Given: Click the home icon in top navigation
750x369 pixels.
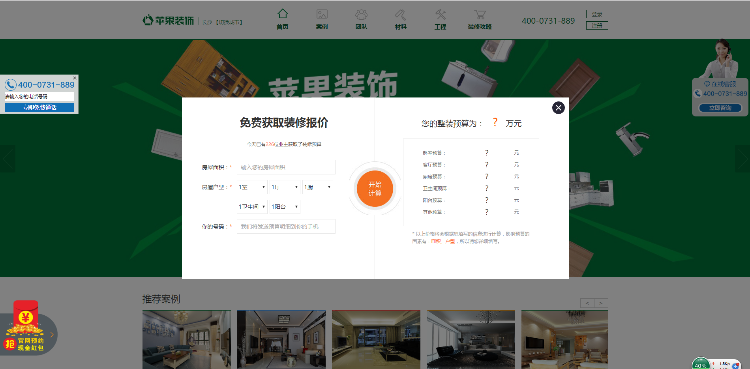Looking at the screenshot, I should click(x=283, y=14).
